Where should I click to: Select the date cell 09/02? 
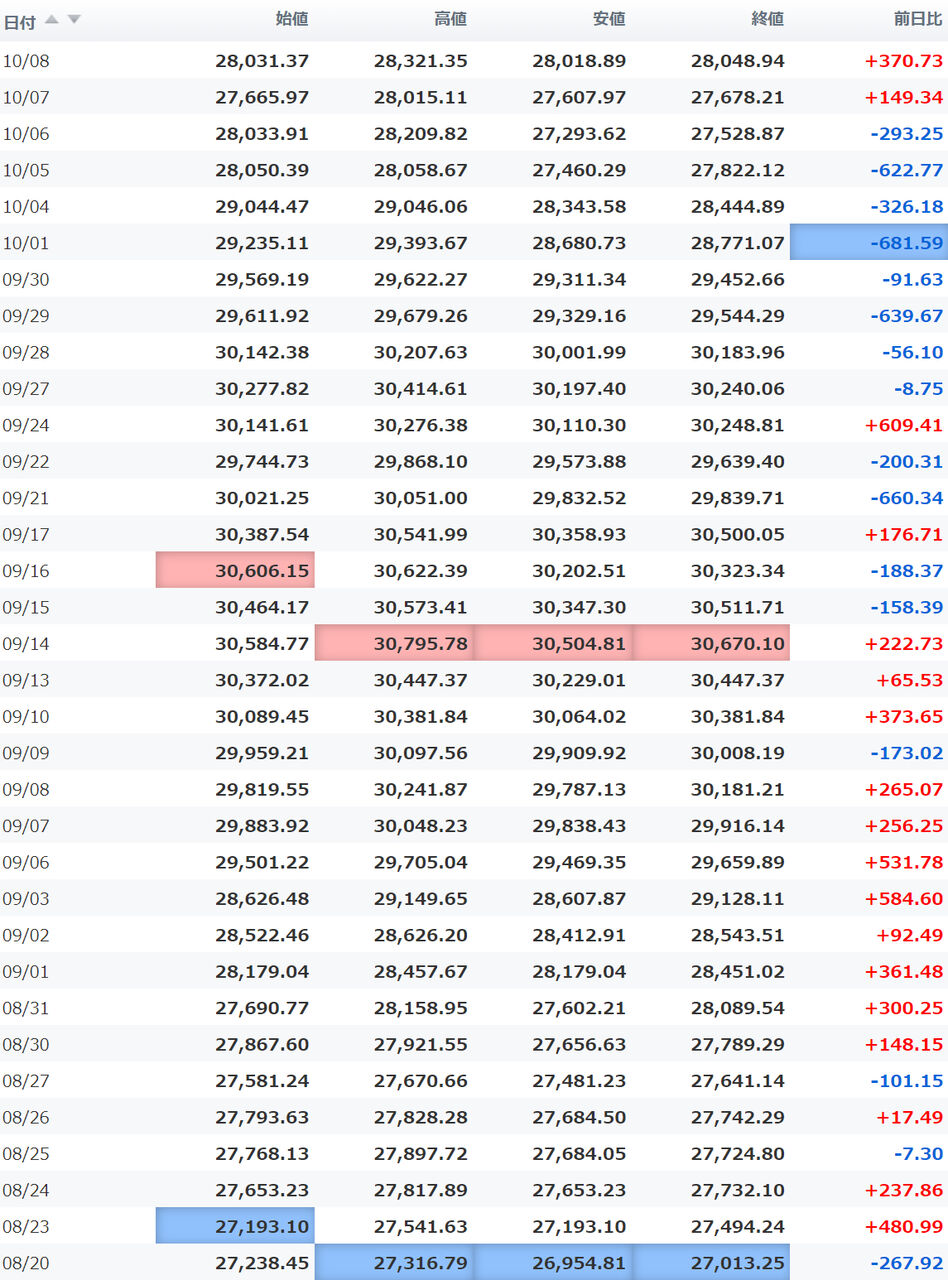(26, 935)
